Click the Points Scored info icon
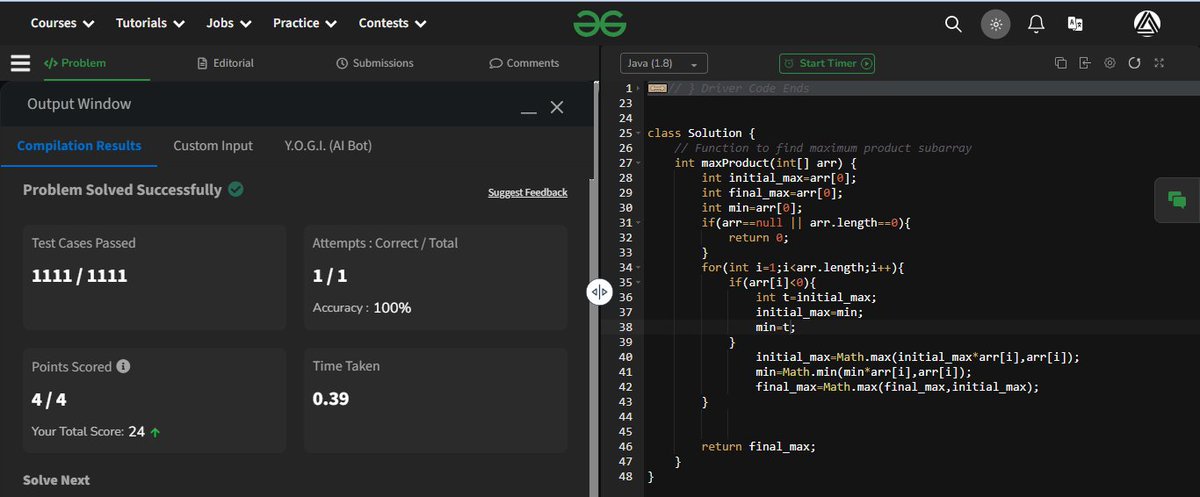The width and height of the screenshot is (1200, 497). pyautogui.click(x=123, y=367)
